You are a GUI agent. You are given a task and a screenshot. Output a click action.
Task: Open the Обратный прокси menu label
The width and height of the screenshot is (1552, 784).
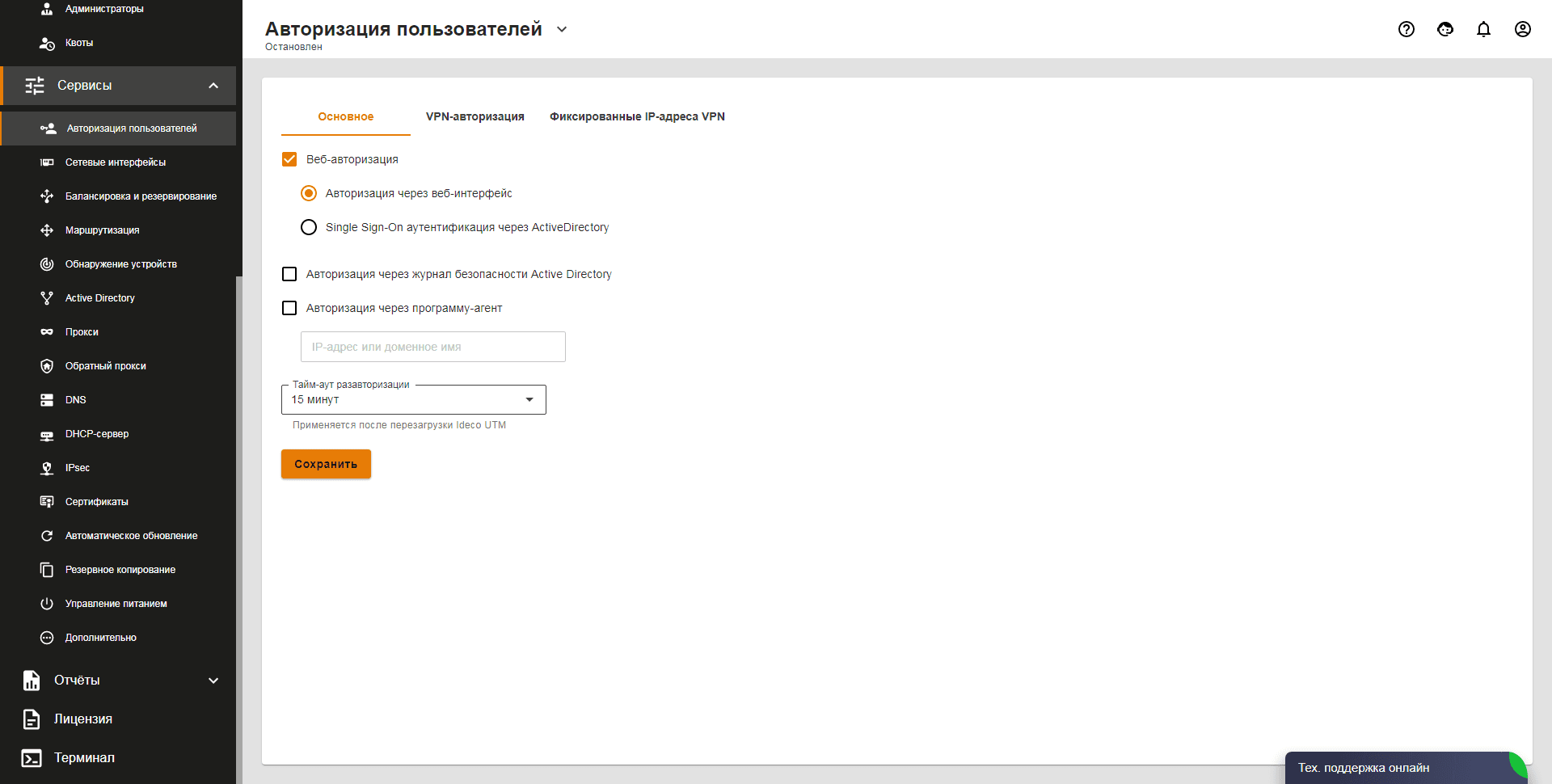pos(106,366)
